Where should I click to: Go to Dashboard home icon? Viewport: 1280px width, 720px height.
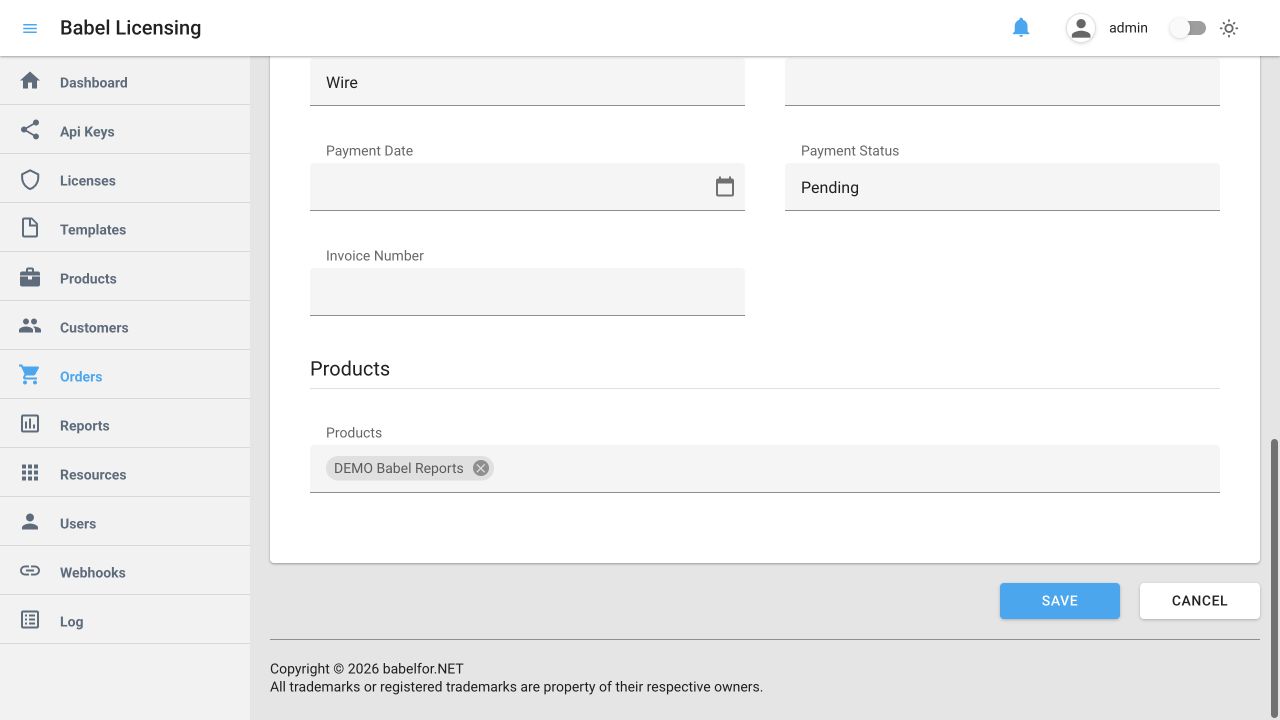click(30, 81)
